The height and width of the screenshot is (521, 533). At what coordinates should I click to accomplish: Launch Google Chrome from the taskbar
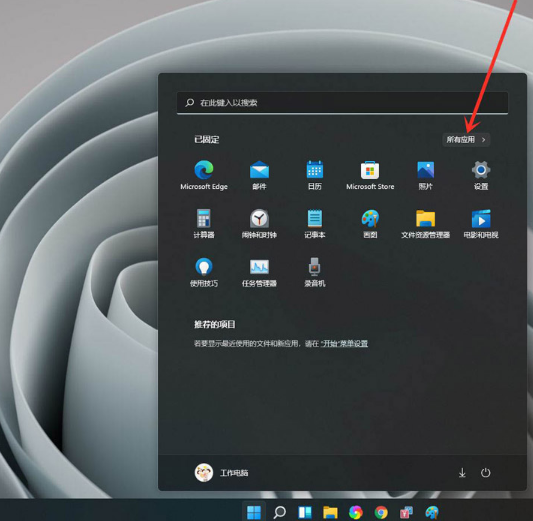pos(381,512)
